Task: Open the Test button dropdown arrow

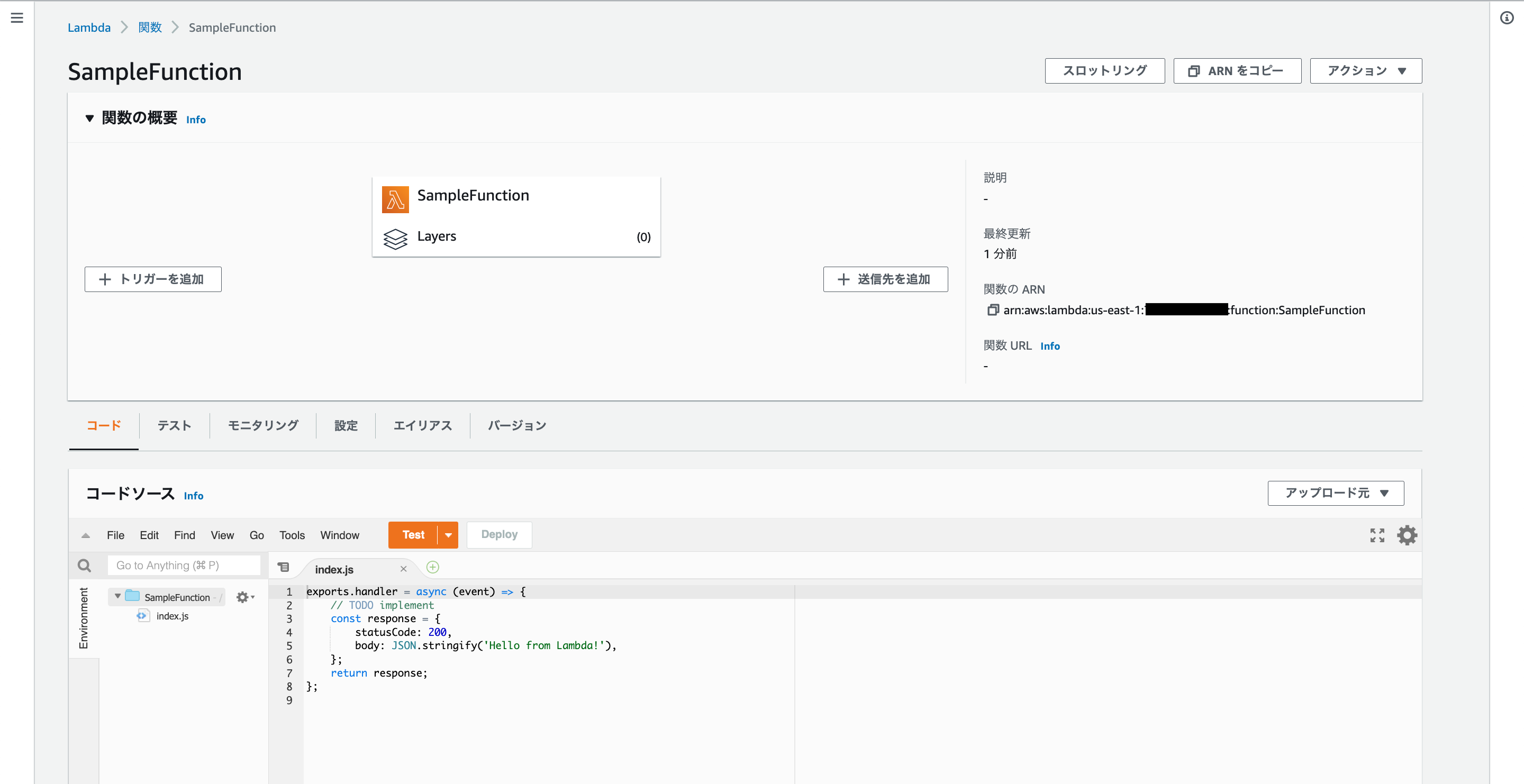Action: (x=448, y=535)
